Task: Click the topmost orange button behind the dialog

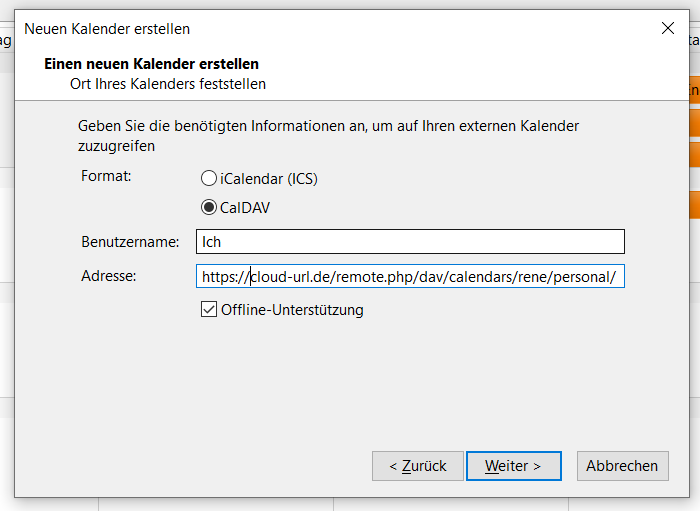Action: (692, 90)
